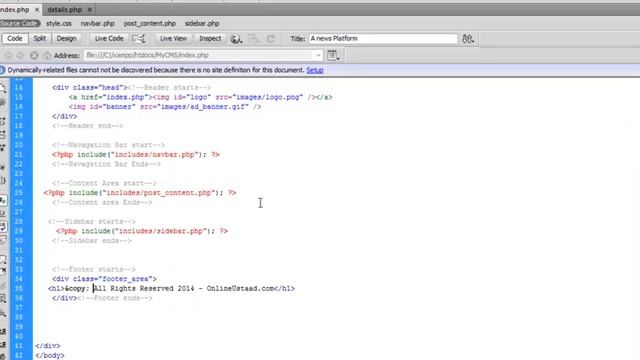Click the Title input field
Screen dimensions: 640x360
pos(383,39)
